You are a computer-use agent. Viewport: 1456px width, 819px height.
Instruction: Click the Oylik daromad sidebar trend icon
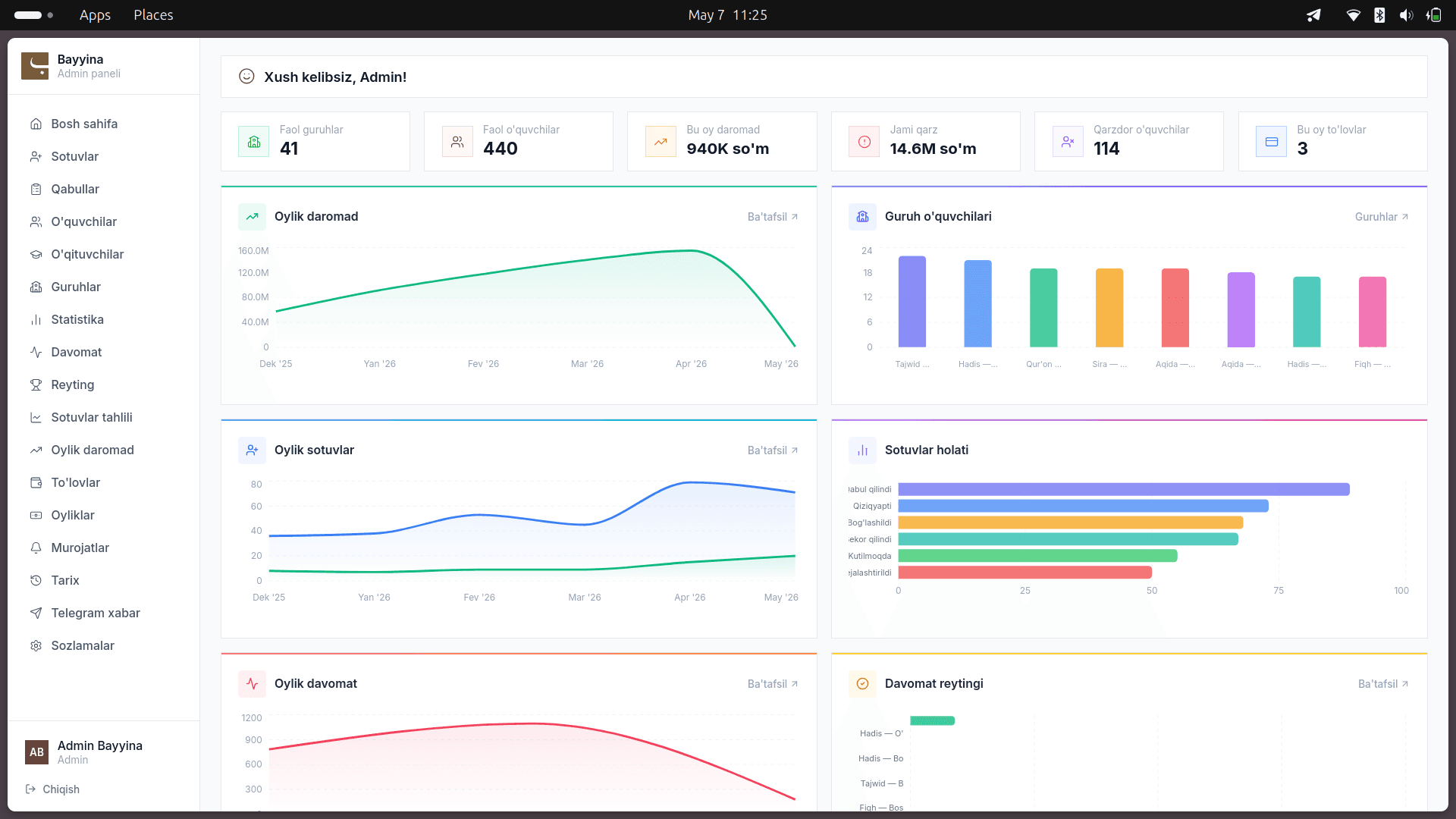[x=36, y=450]
